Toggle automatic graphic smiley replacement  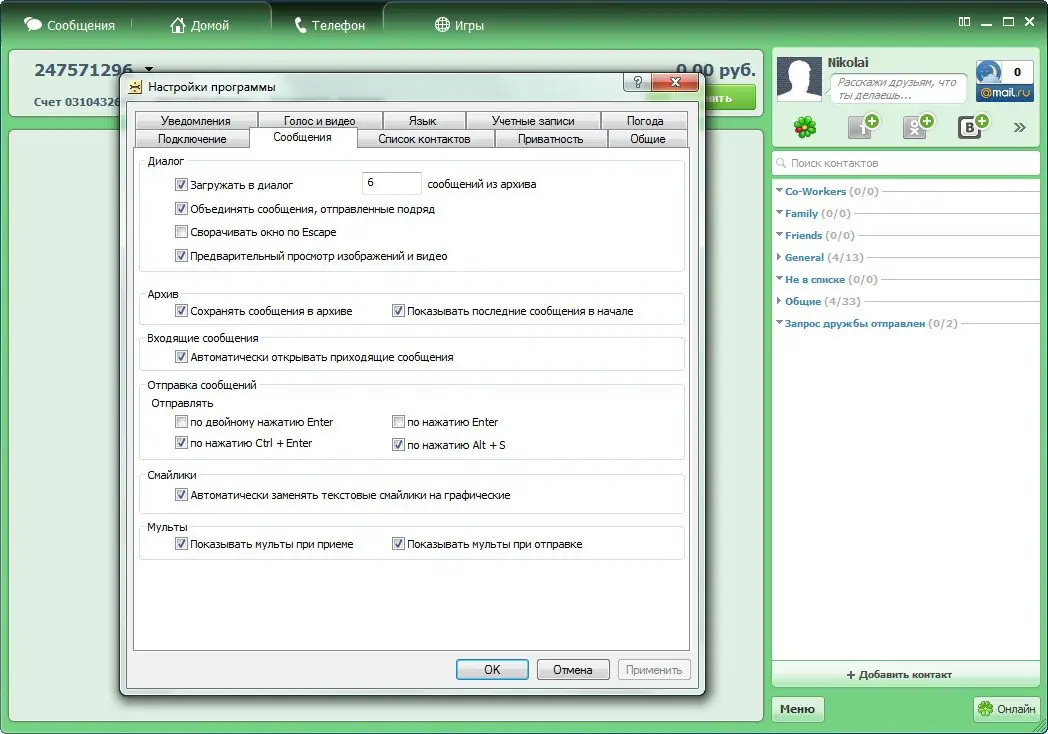click(181, 495)
